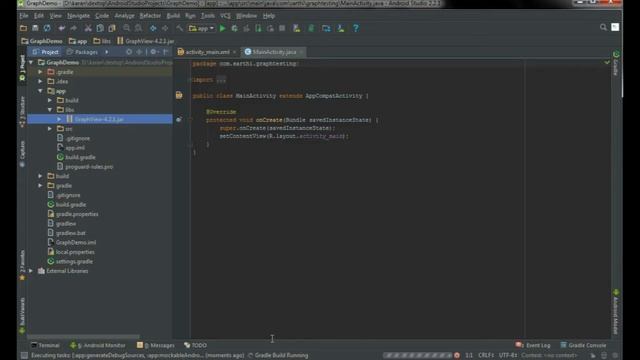The width and height of the screenshot is (640, 360).
Task: Expand the .gradle folder node
Action: [40, 72]
